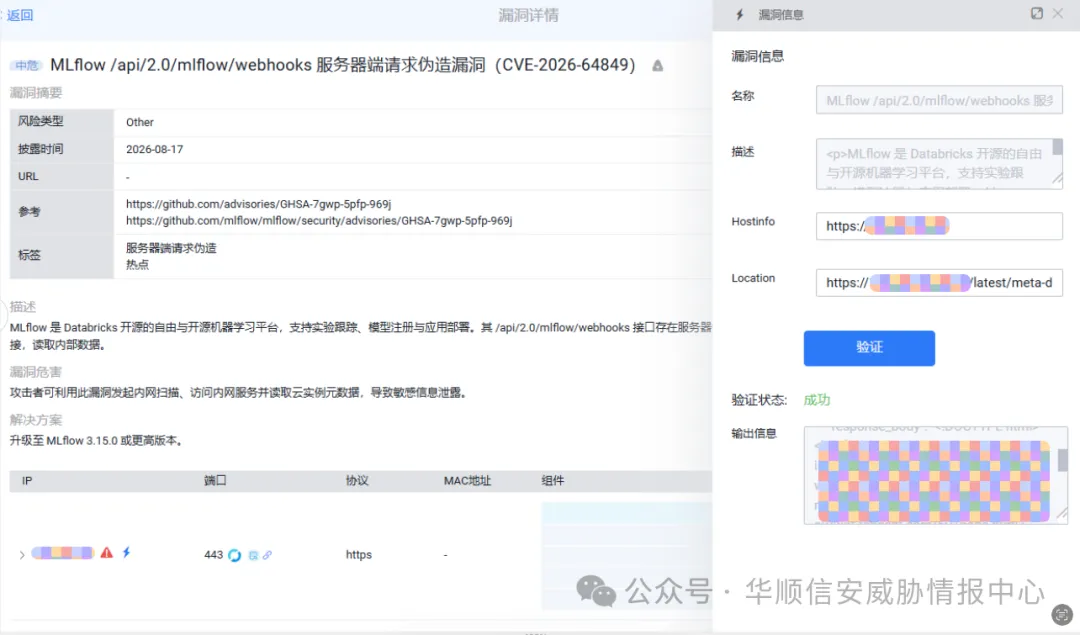Viewport: 1080px width, 635px height.
Task: Expand the masked IP row chevron
Action: [x=21, y=554]
